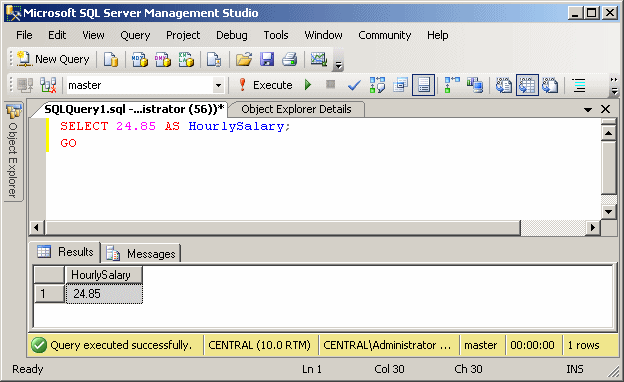Click the 00:00:00 elapsed time entry

click(532, 345)
